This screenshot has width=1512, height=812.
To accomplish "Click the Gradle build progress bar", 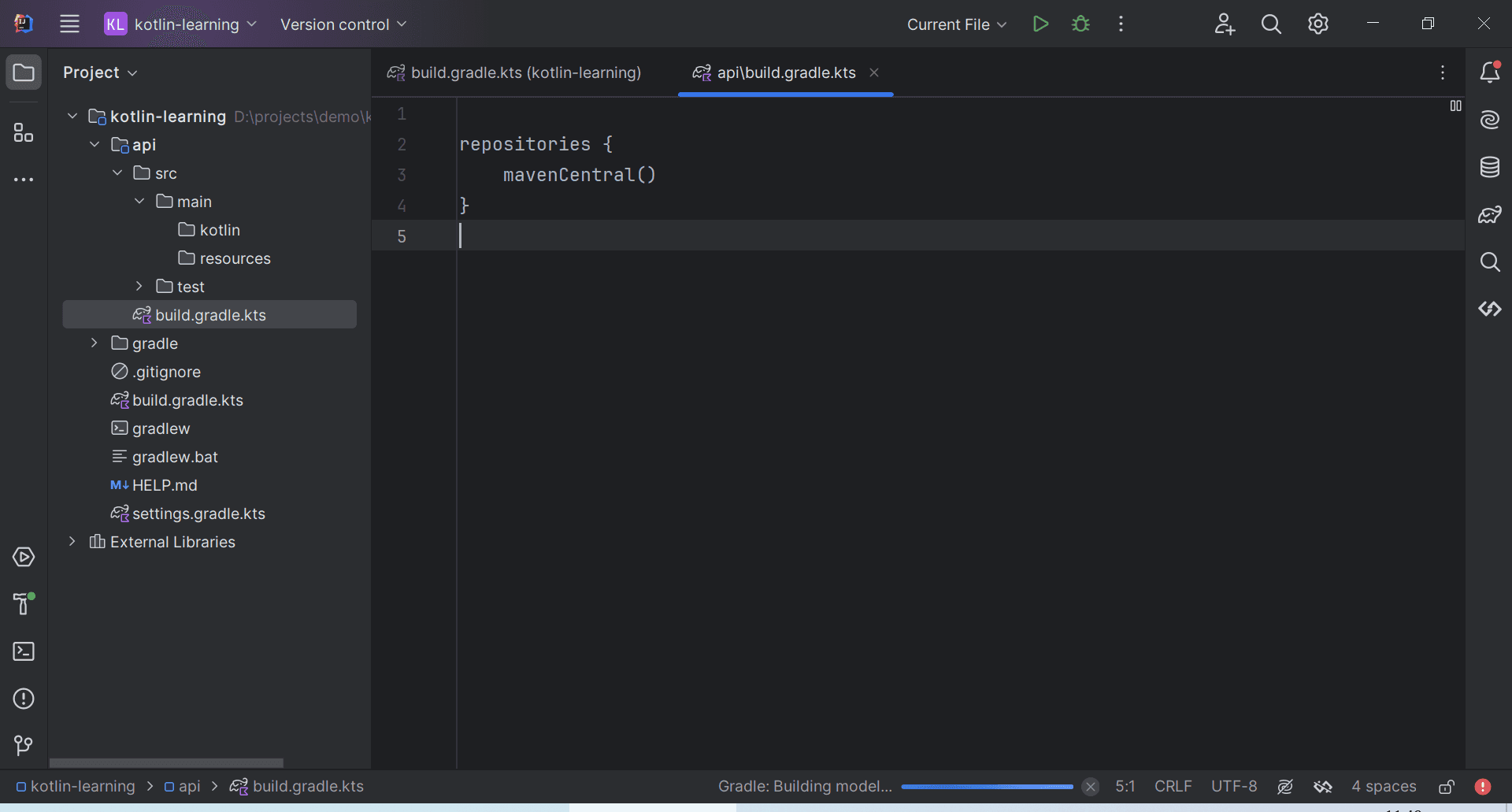I will (987, 786).
